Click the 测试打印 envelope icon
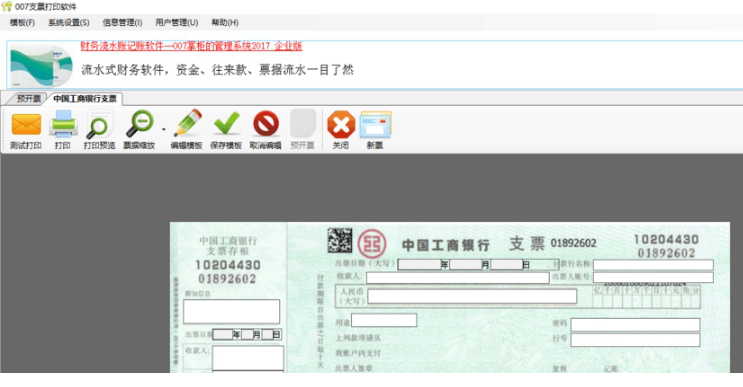 click(x=26, y=124)
